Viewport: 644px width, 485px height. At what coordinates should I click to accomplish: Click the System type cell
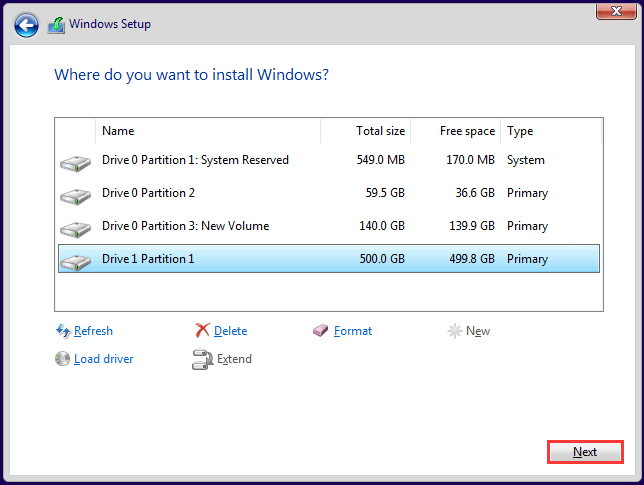pyautogui.click(x=526, y=160)
